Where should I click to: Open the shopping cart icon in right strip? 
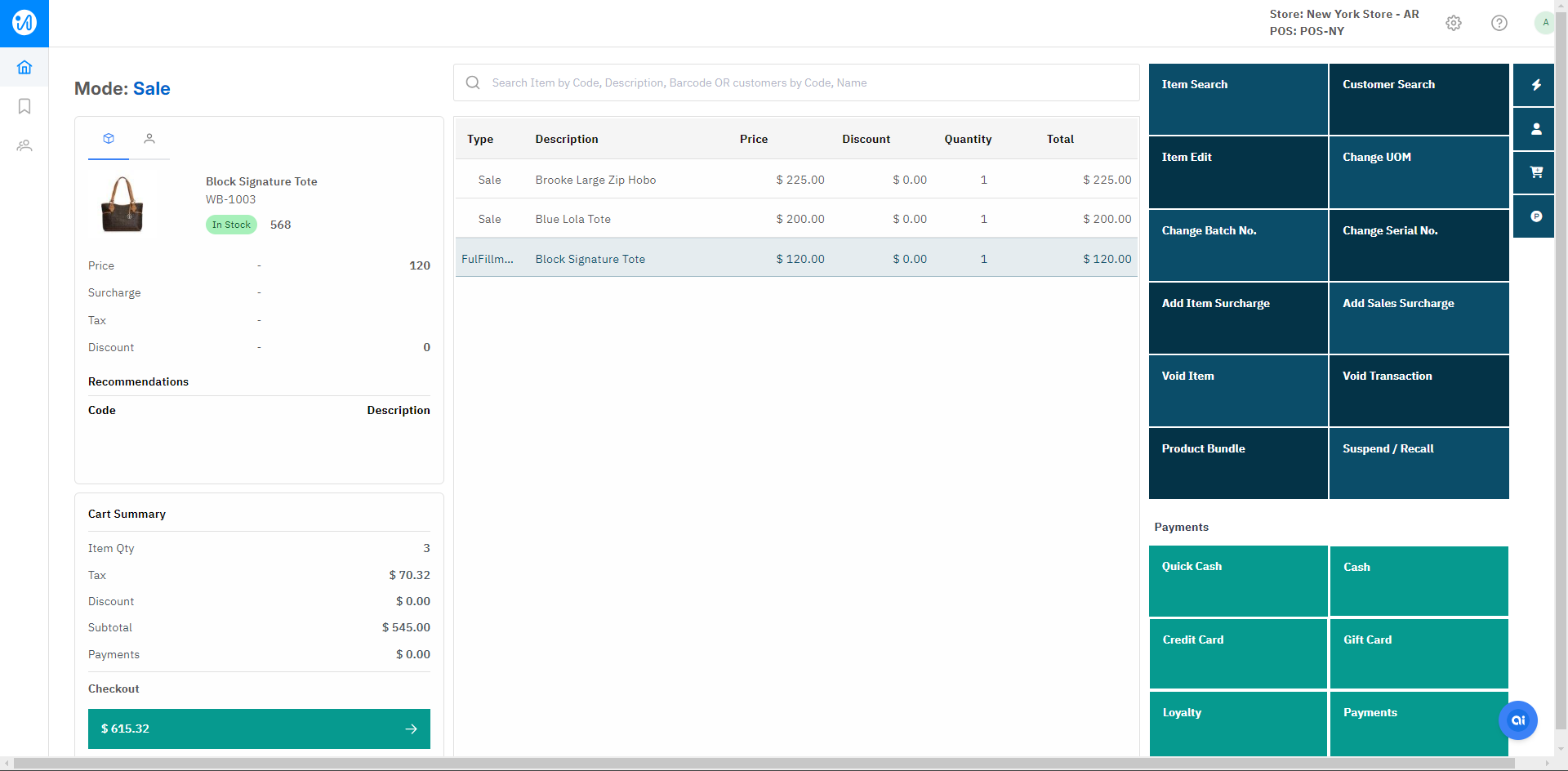(1535, 172)
